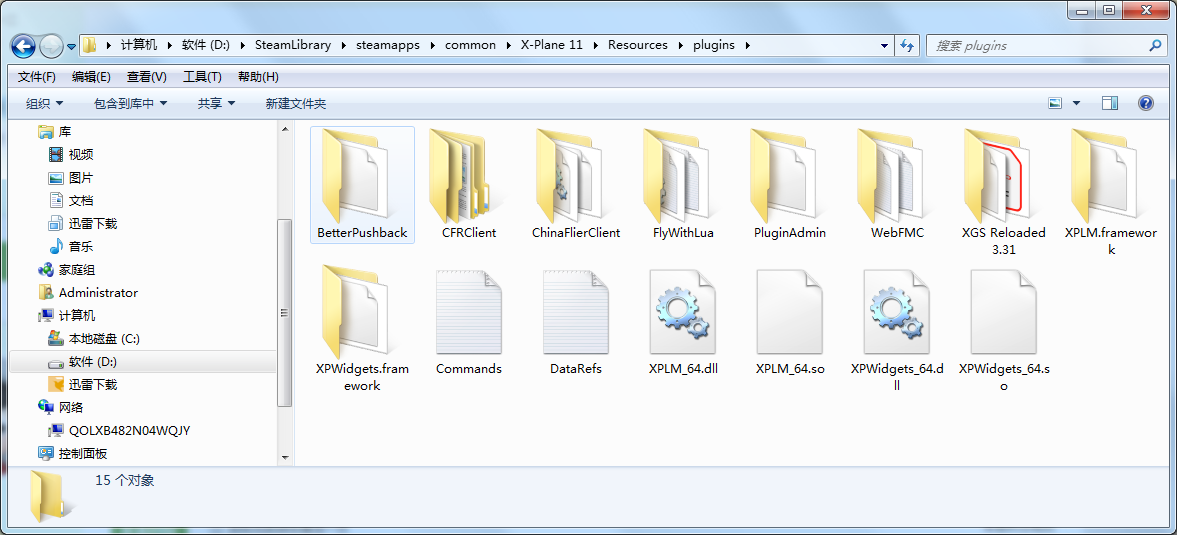Image resolution: width=1177 pixels, height=535 pixels.
Task: Click steamapps in address breadcrumb
Action: click(388, 45)
